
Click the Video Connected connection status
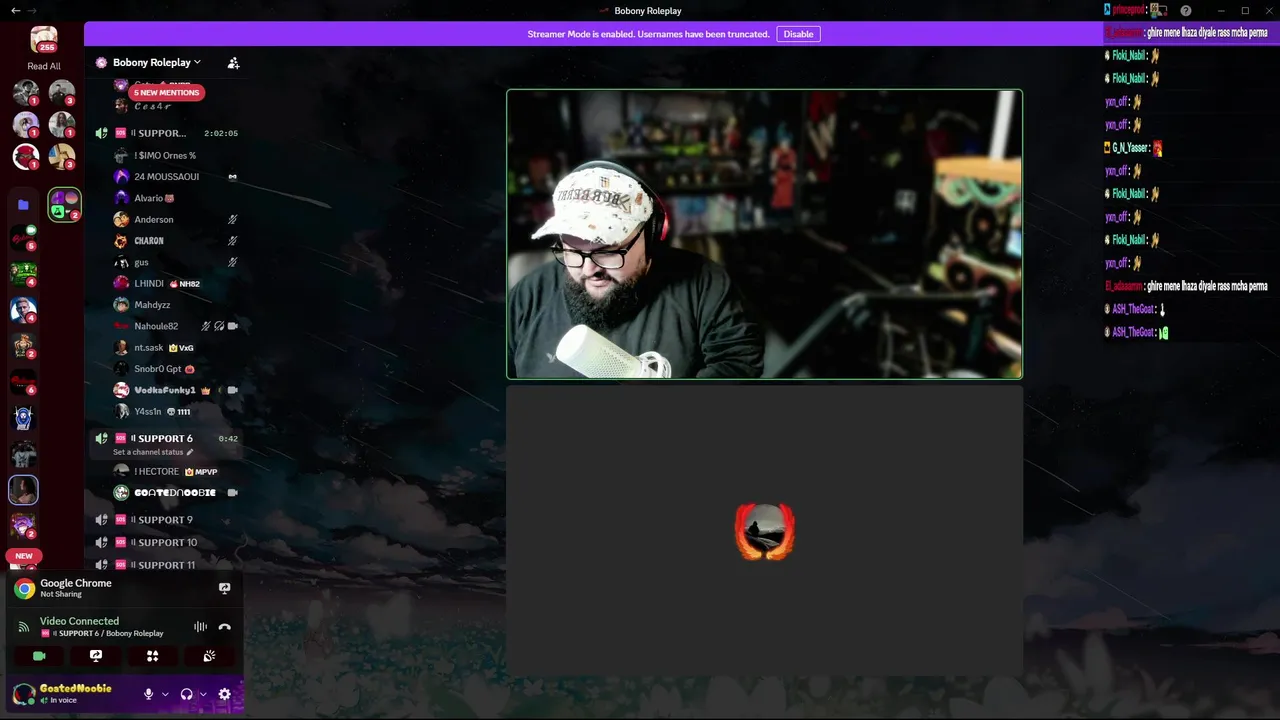79,621
